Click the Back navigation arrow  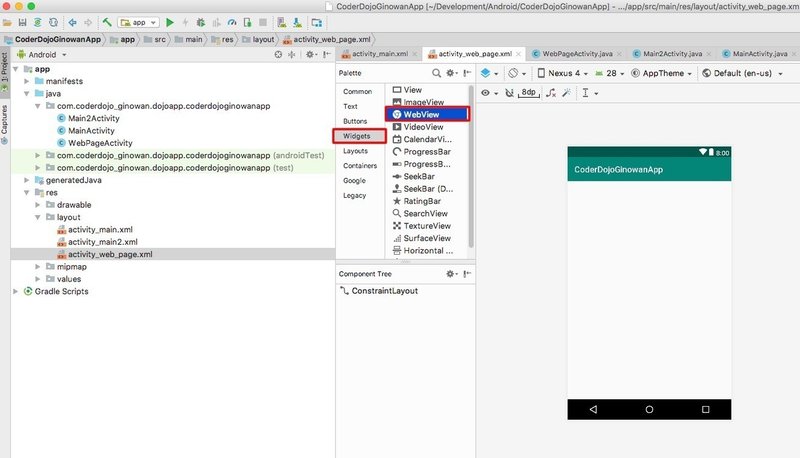tap(72, 22)
